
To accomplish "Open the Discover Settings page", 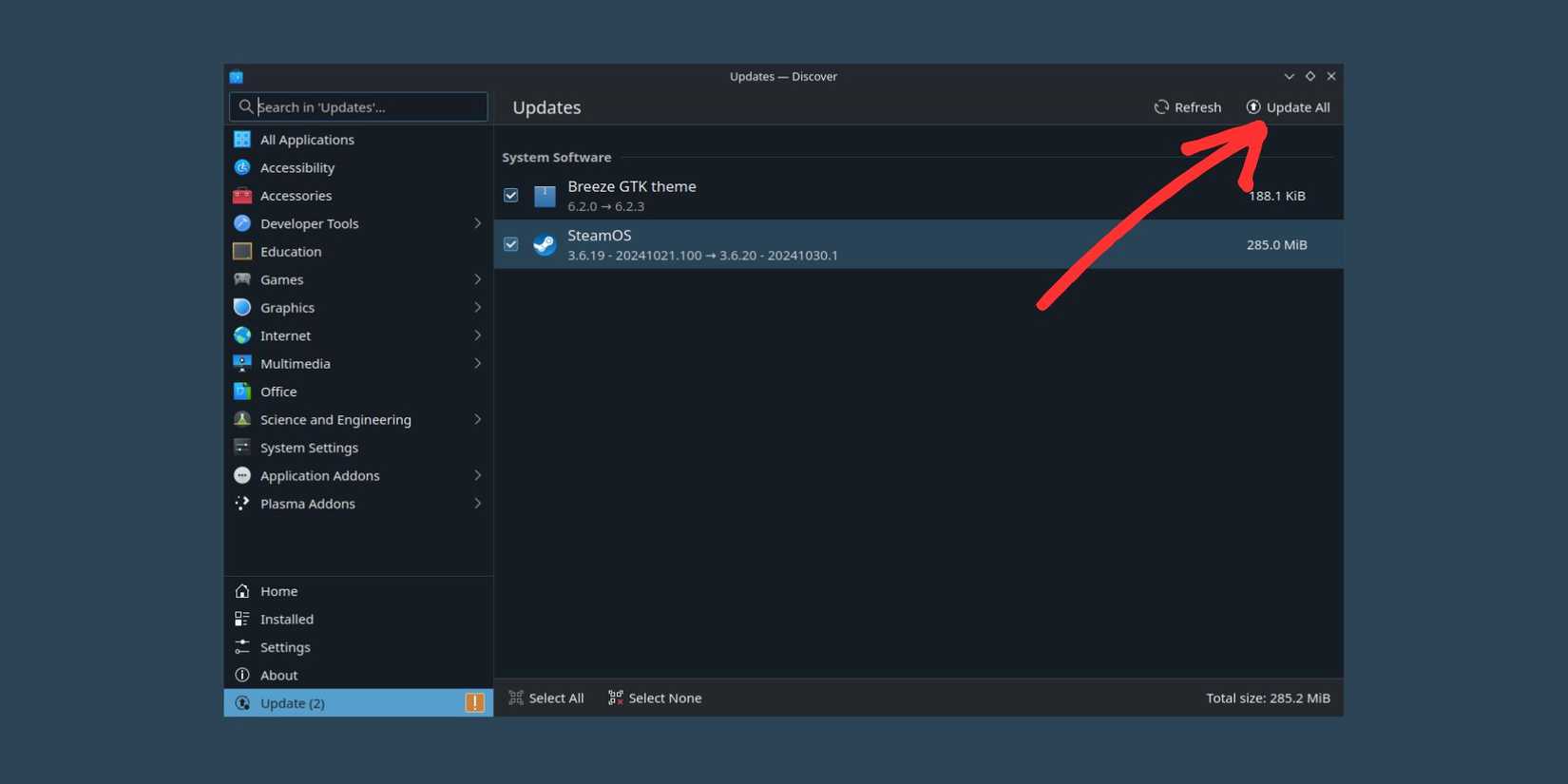I will pos(285,647).
